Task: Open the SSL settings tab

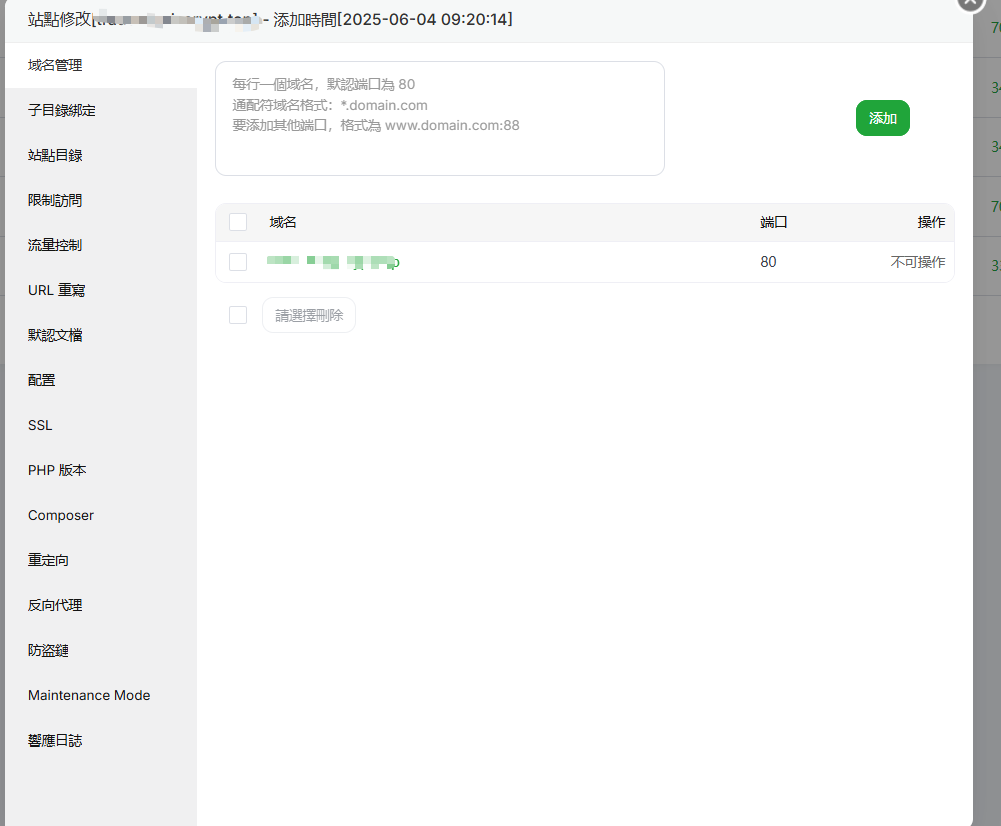Action: click(40, 425)
